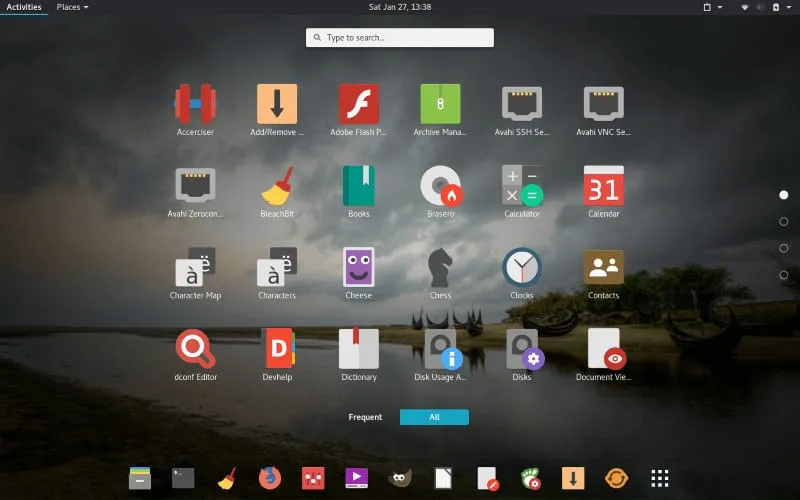The image size is (800, 500).
Task: Go to the fourth app page dot
Action: [784, 274]
